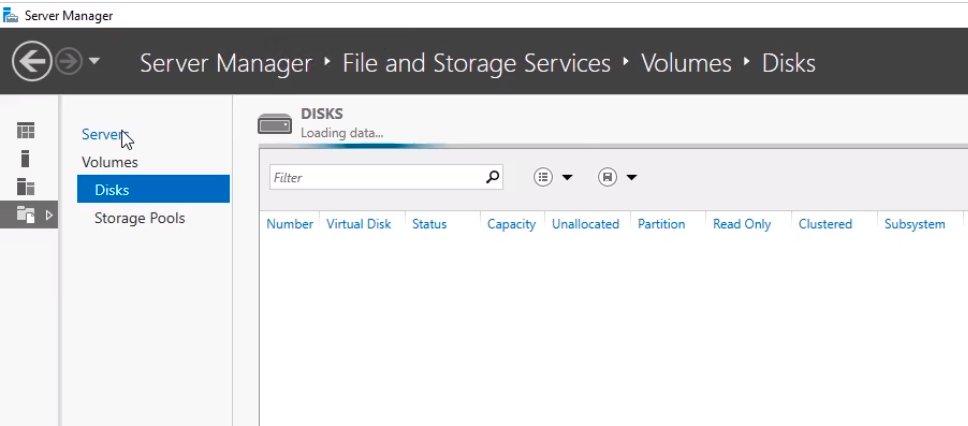The height and width of the screenshot is (426, 968).
Task: Click File and Storage Services sidebar icon
Action: (26, 214)
